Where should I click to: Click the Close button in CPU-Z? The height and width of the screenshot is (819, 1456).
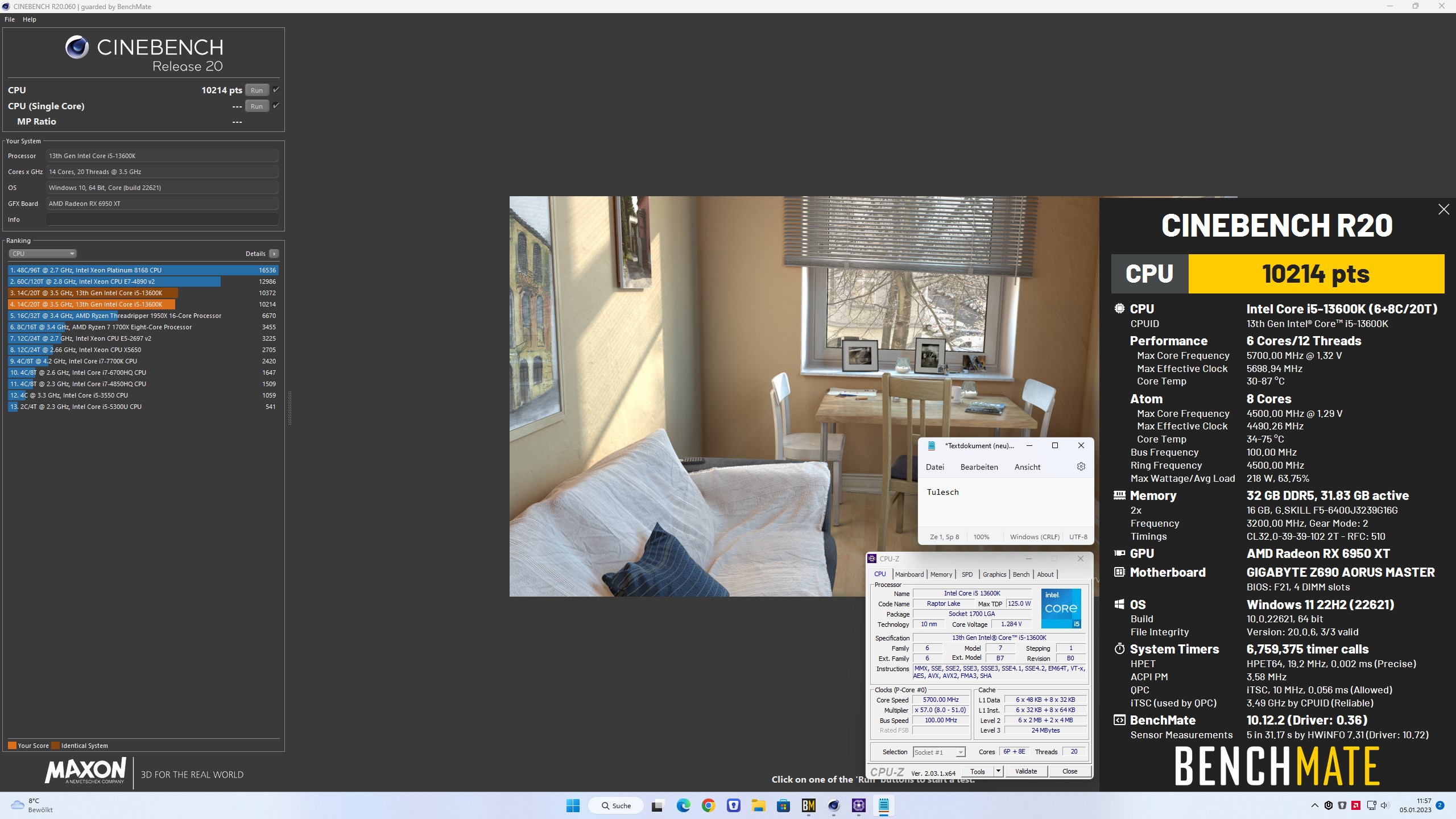coord(1070,772)
